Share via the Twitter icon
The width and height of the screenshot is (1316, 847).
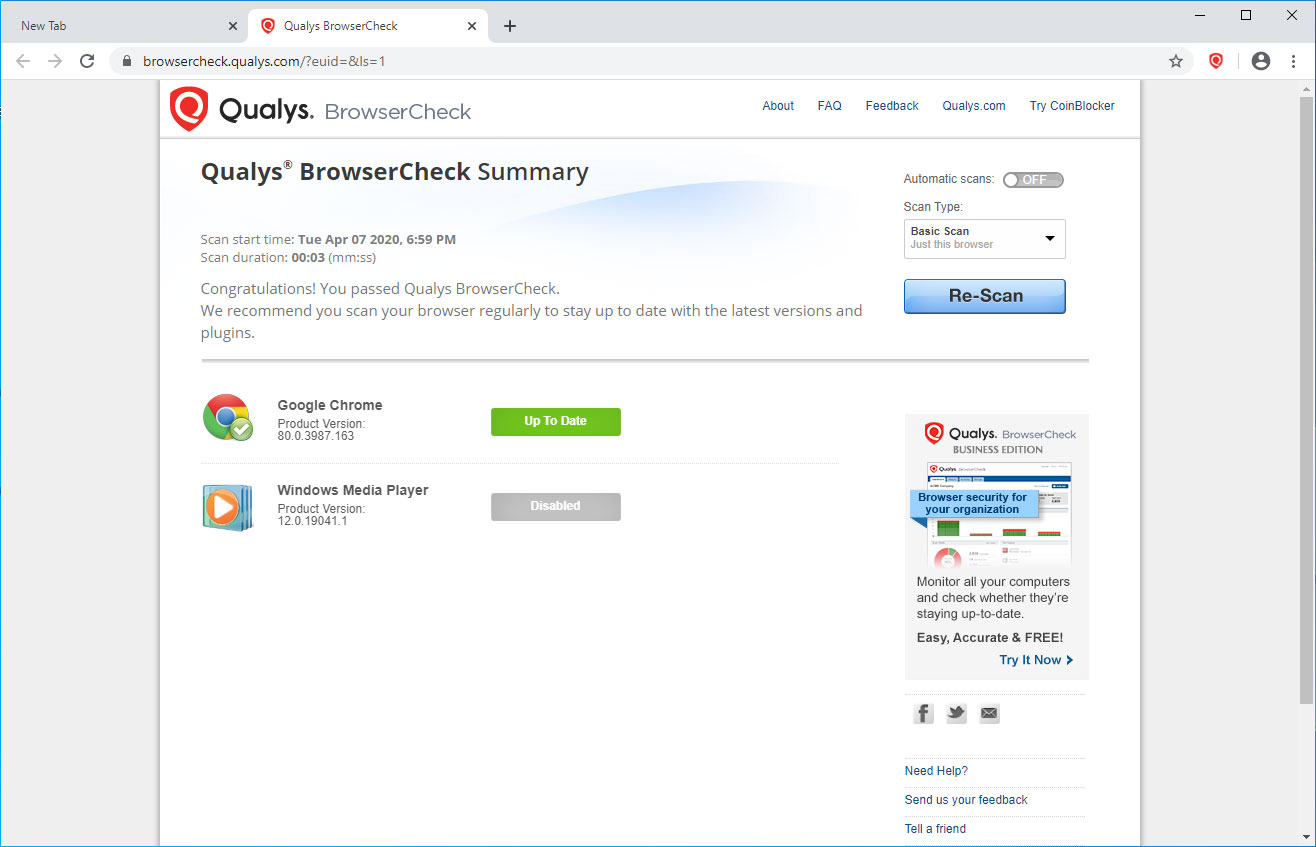956,713
